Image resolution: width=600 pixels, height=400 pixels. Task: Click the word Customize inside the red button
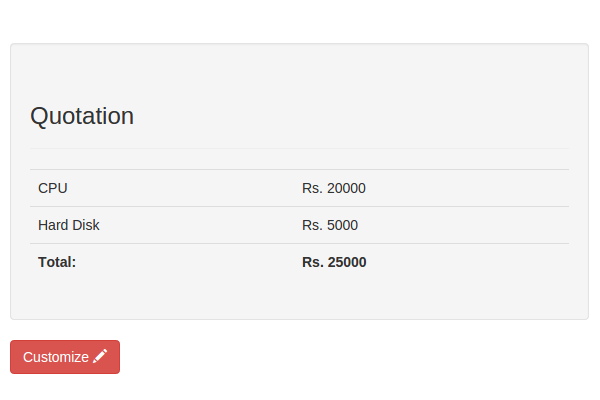click(x=56, y=357)
